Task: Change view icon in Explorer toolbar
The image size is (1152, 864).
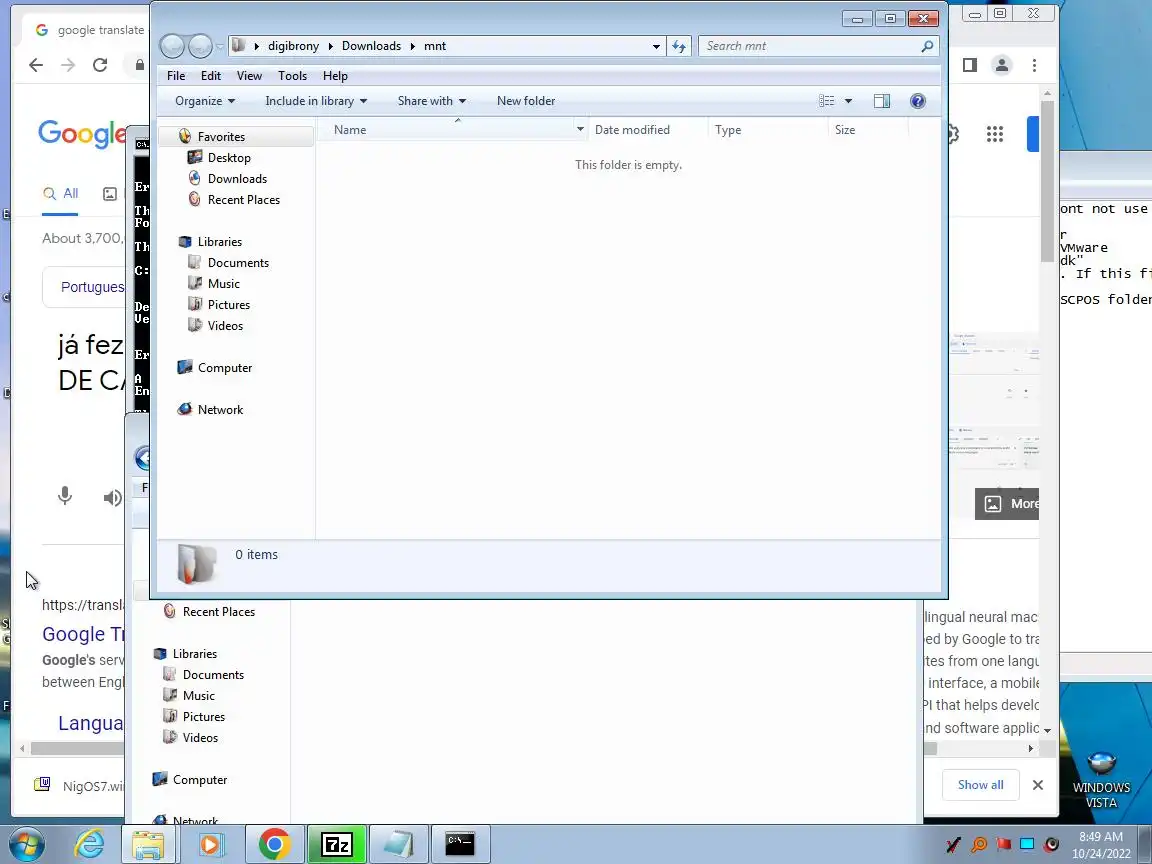Action: point(827,101)
